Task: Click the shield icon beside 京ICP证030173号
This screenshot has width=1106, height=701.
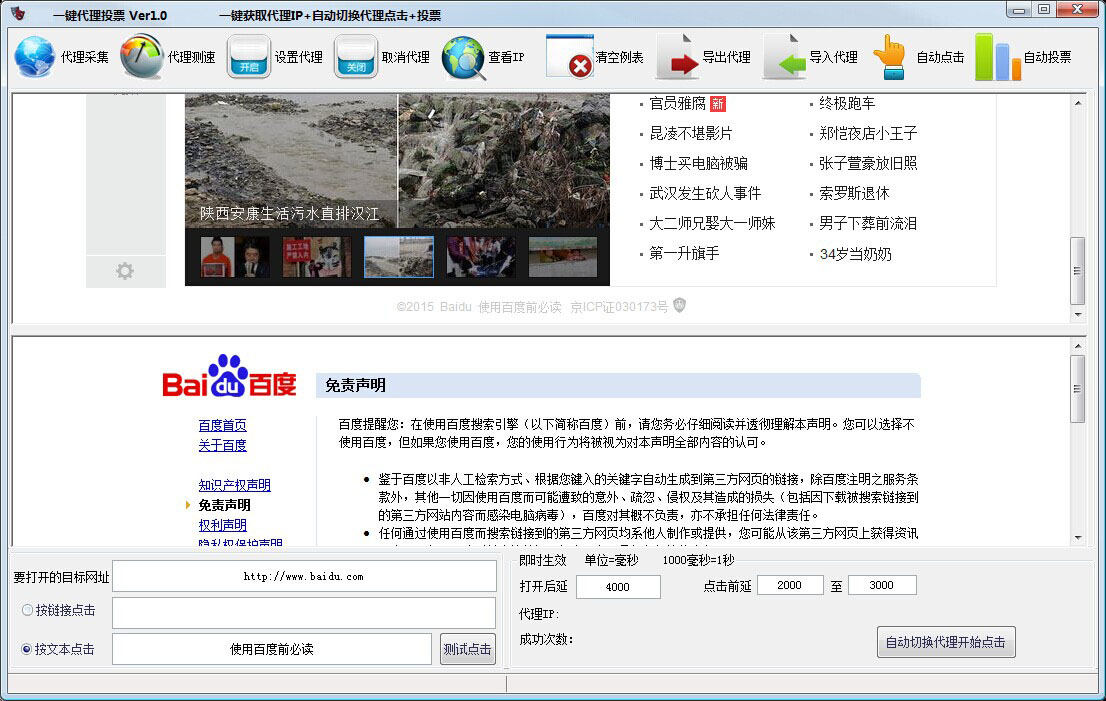Action: point(679,305)
